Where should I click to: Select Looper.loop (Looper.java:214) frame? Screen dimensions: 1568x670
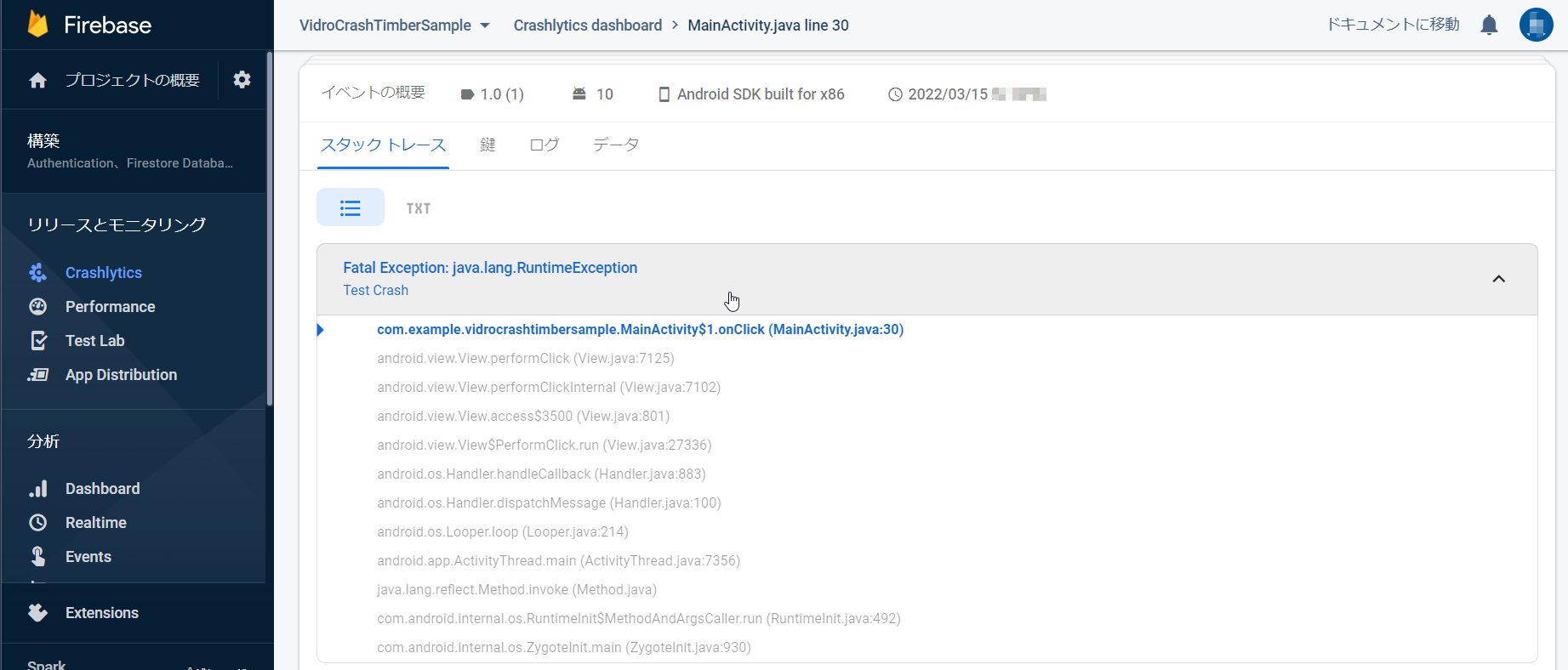(x=503, y=531)
